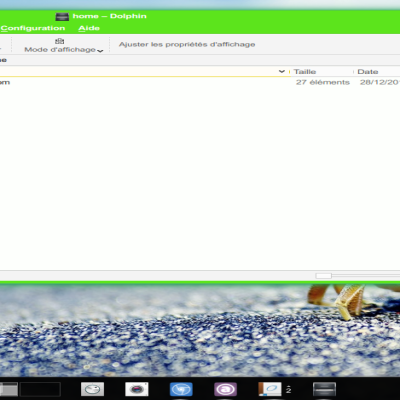Viewport: 400px width, 400px height.
Task: Open the blue globe browser icon
Action: (181, 389)
